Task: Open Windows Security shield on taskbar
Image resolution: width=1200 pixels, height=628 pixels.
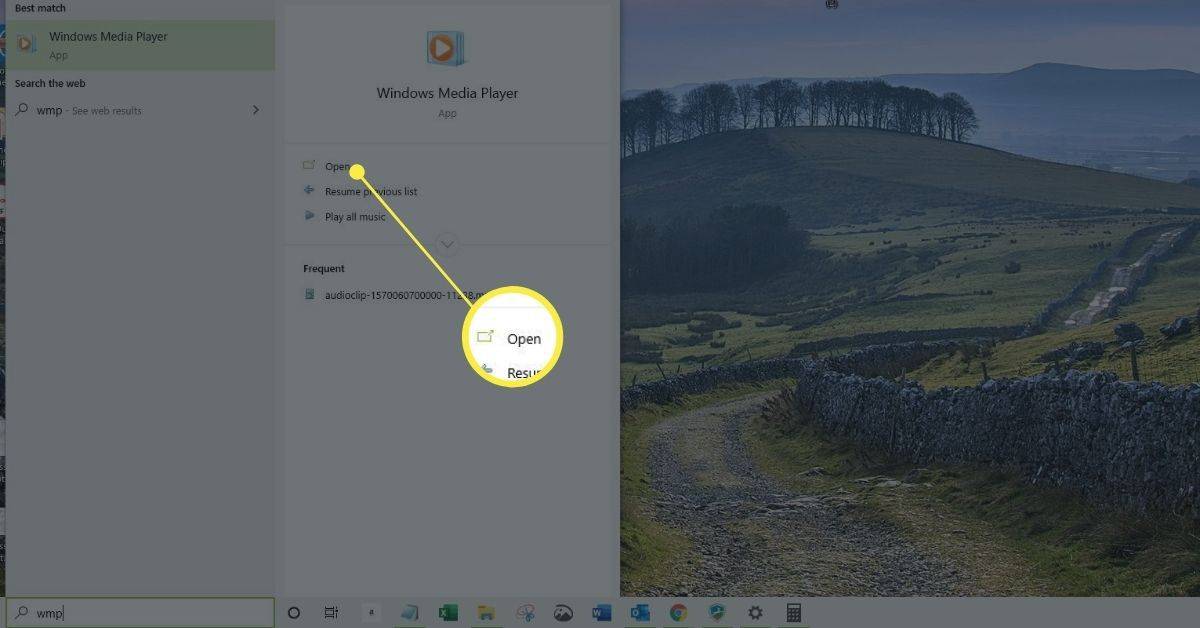Action: pyautogui.click(x=717, y=613)
